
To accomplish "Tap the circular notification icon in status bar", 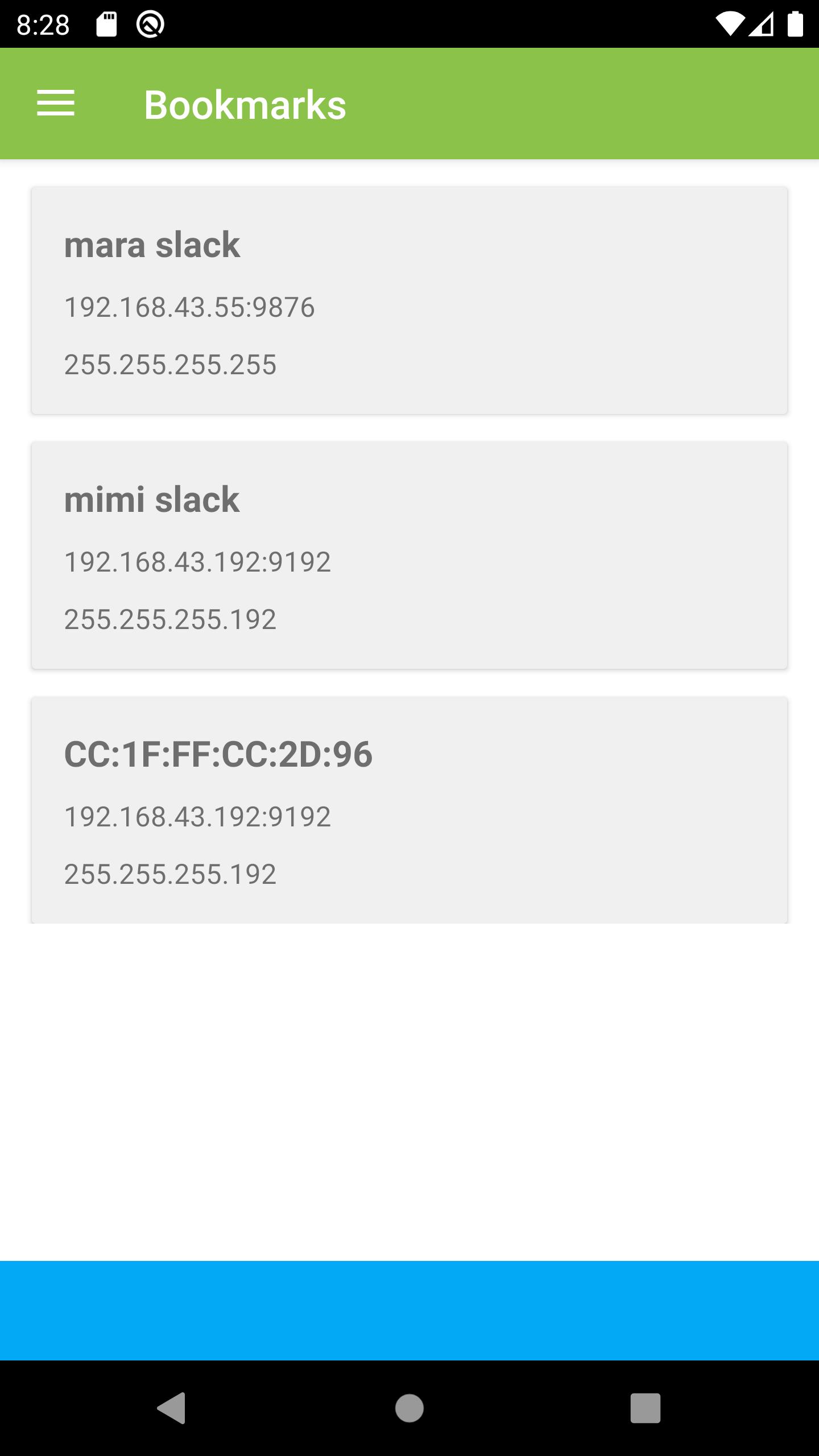I will [x=150, y=24].
